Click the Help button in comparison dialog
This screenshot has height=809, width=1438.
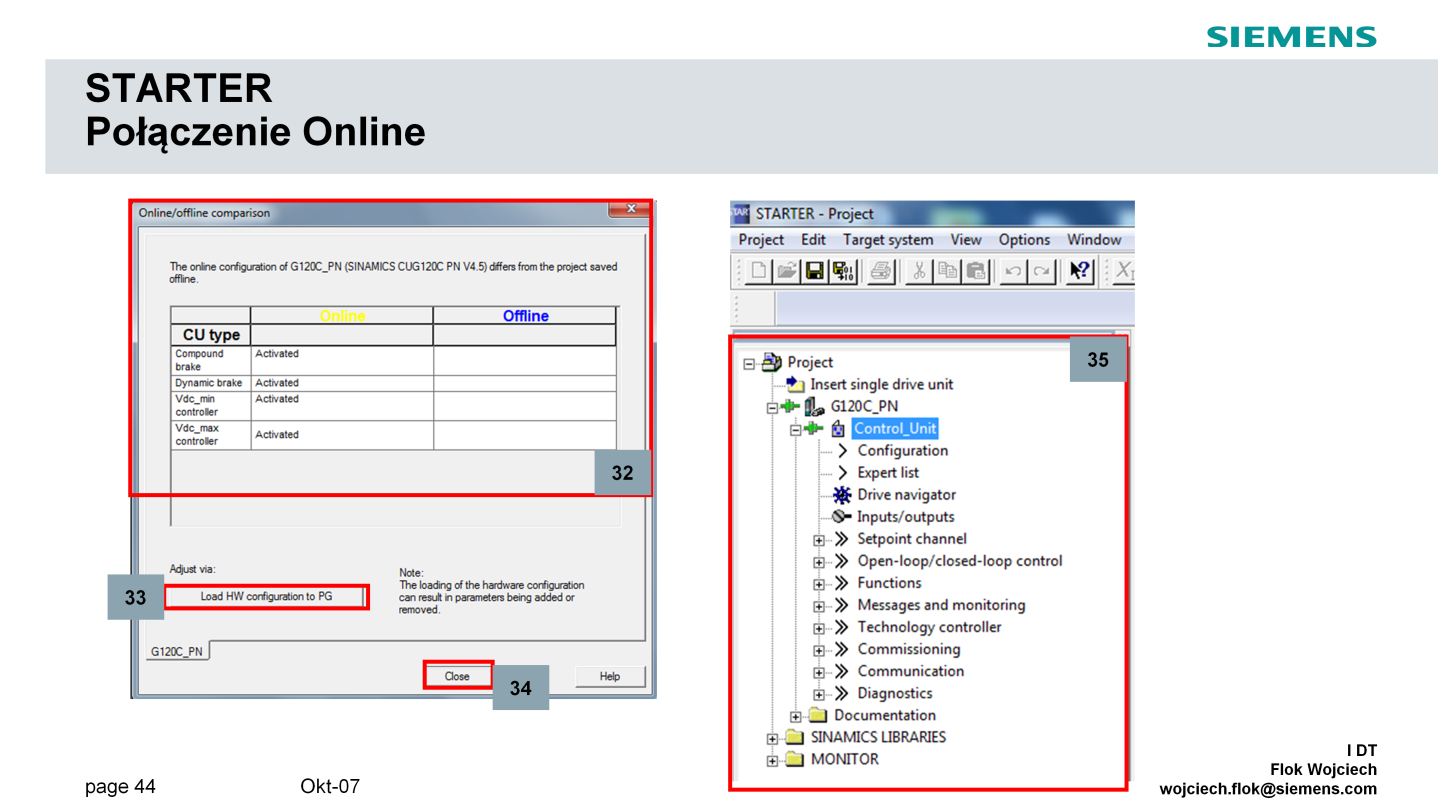click(610, 676)
